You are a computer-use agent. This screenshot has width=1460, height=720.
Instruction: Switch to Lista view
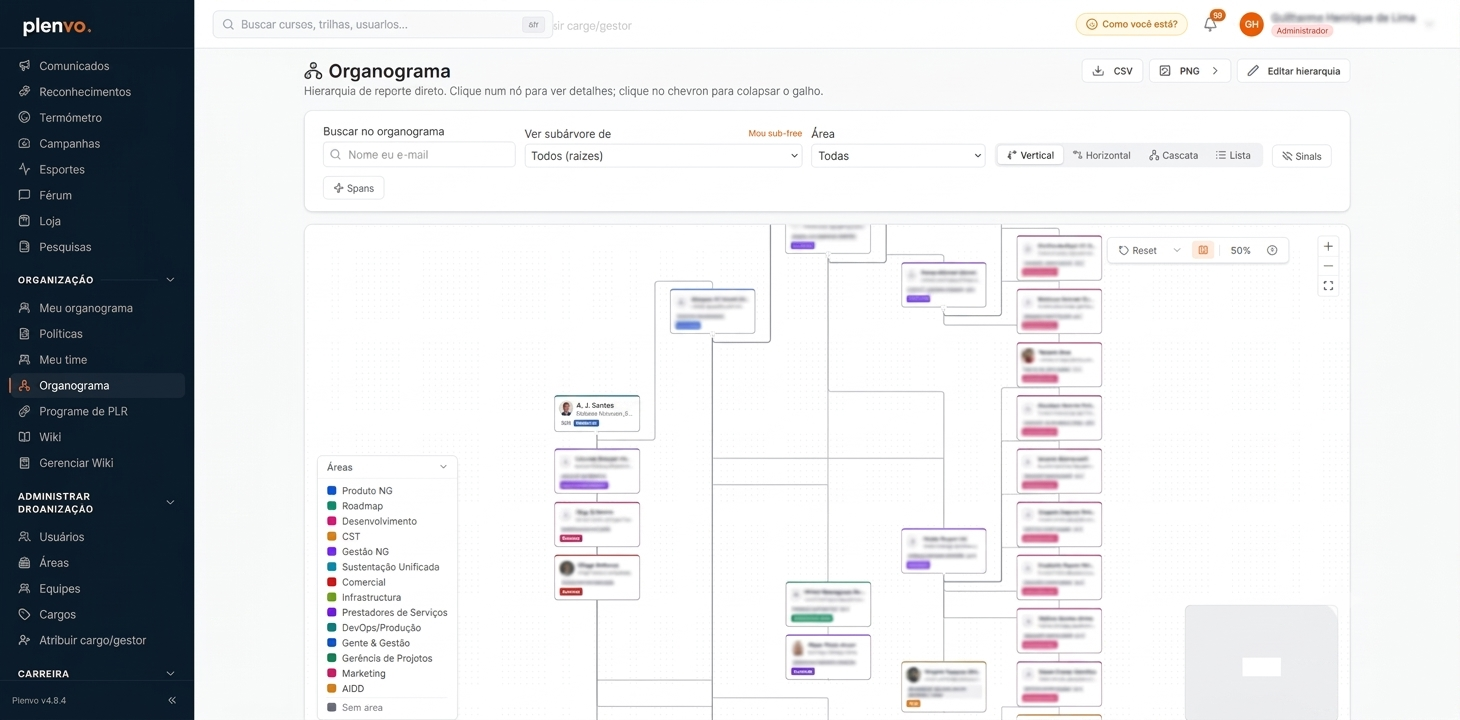[1233, 155]
